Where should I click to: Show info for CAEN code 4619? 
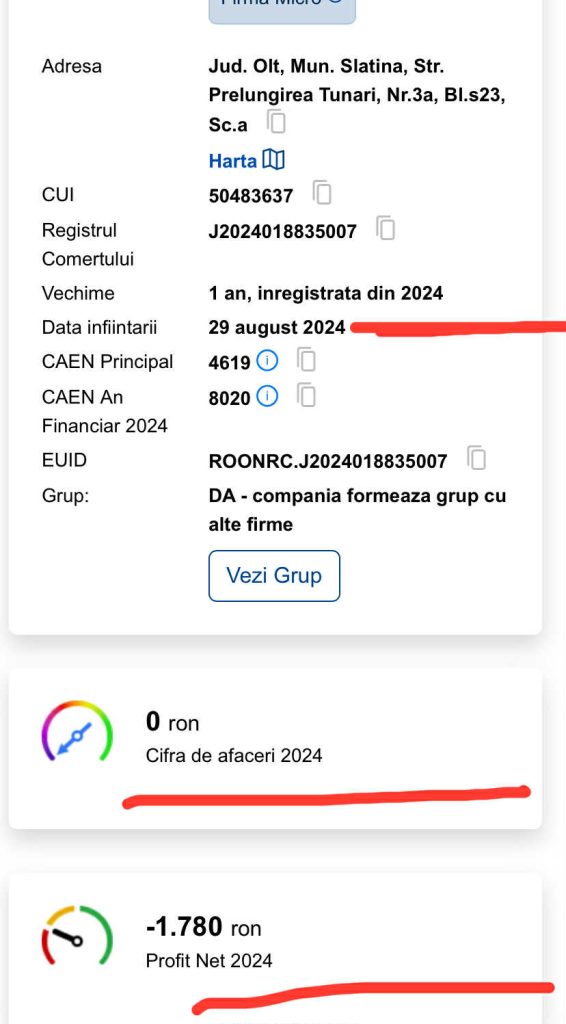point(267,360)
